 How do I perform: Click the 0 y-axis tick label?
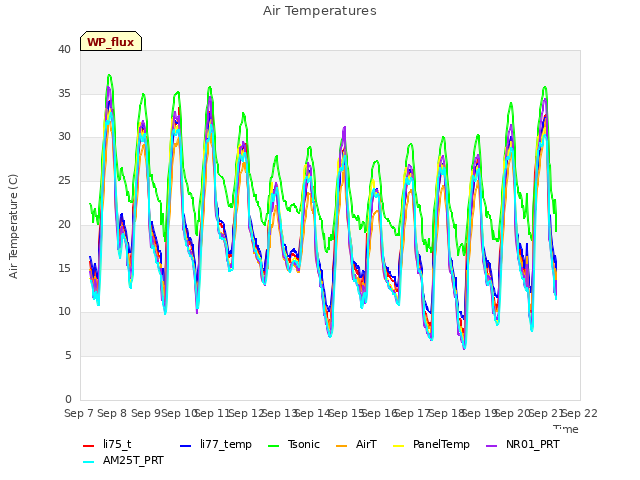[x=68, y=399]
